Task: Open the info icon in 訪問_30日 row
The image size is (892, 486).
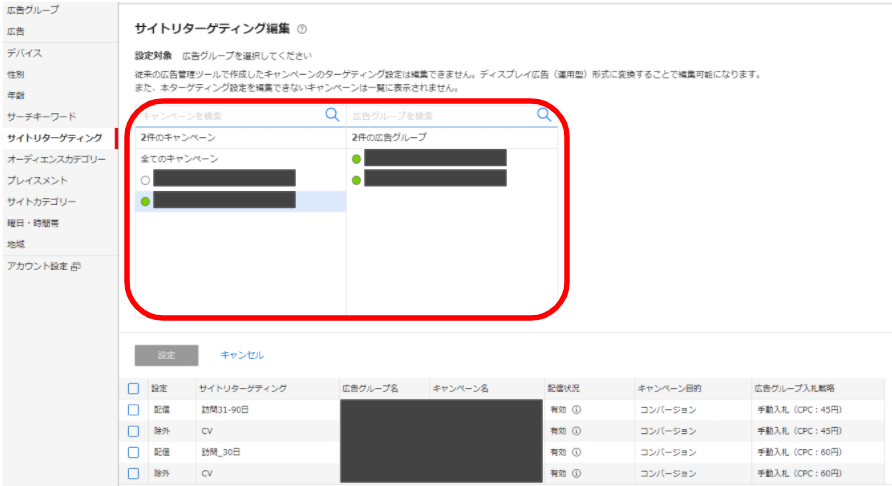Action: (577, 452)
